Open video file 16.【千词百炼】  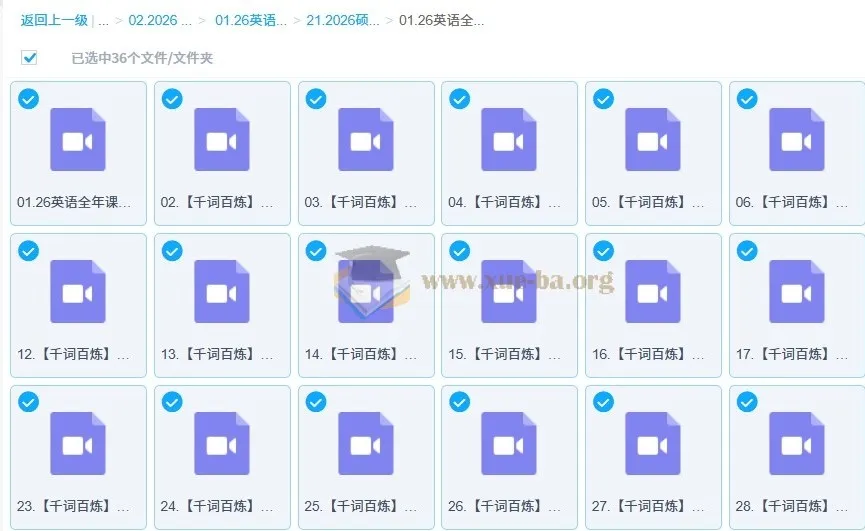[x=653, y=305]
